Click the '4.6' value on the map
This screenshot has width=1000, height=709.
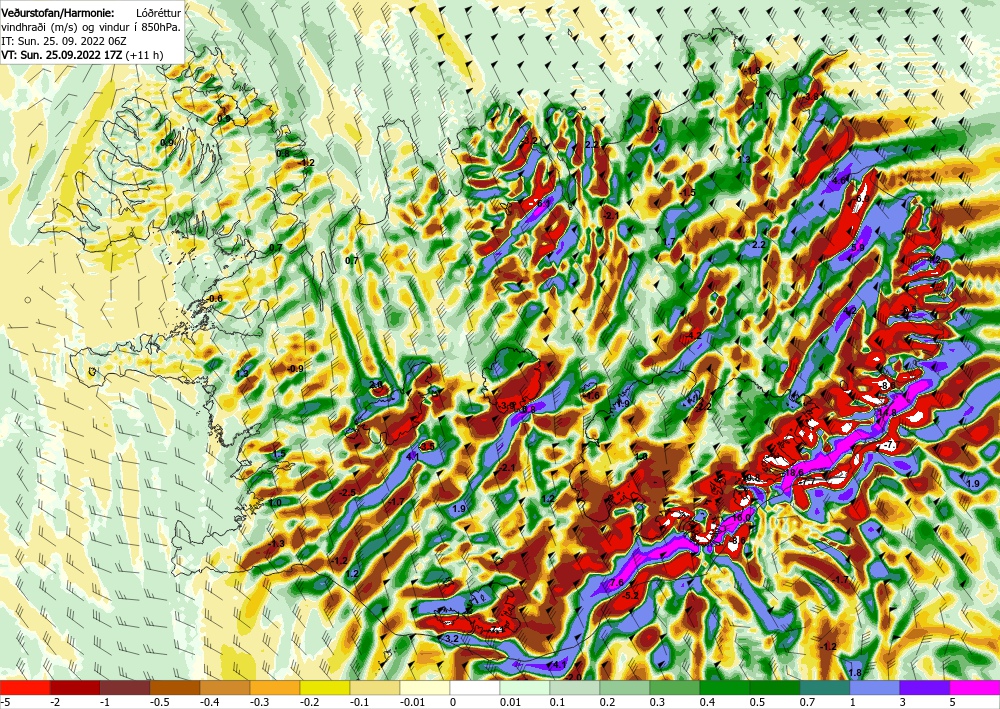841,181
